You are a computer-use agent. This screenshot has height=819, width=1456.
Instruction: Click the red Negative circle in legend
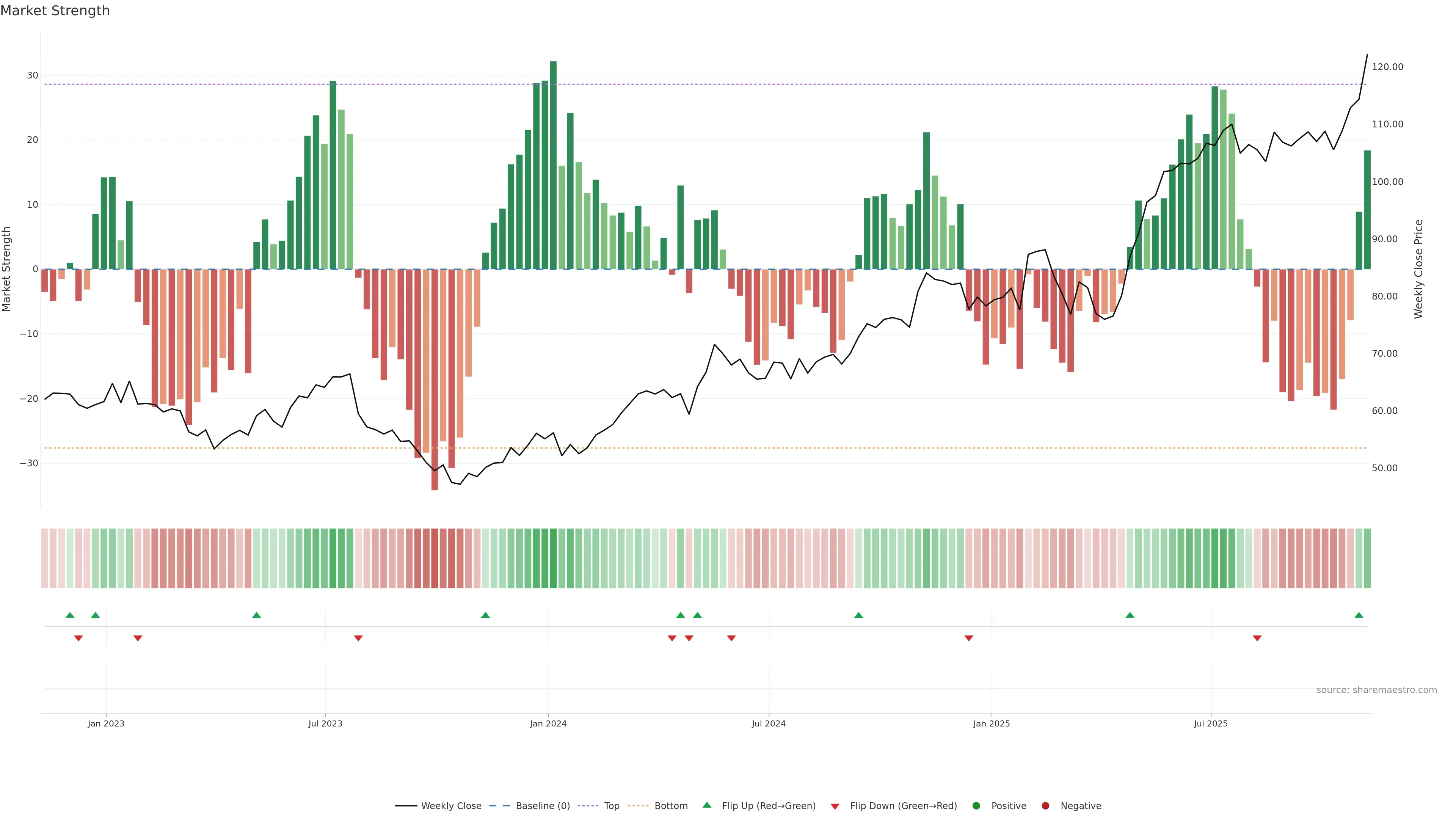(1045, 805)
